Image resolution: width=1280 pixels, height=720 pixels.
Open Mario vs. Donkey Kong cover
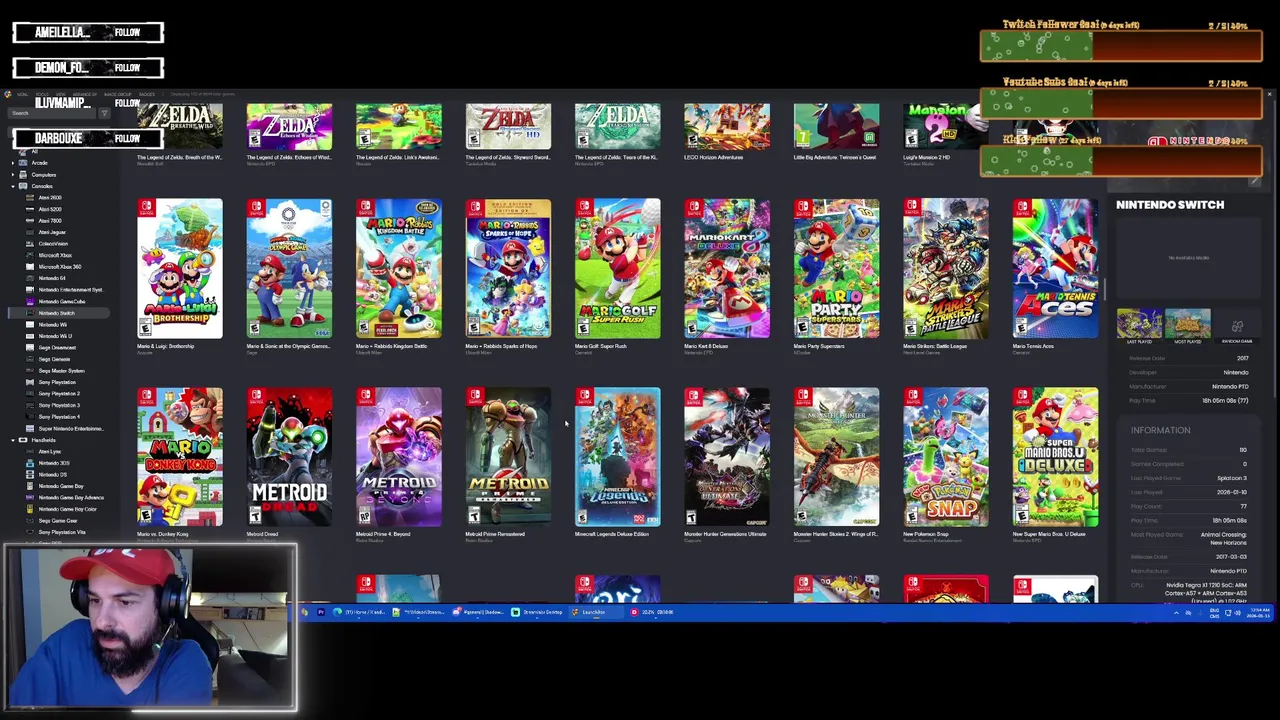coord(180,457)
